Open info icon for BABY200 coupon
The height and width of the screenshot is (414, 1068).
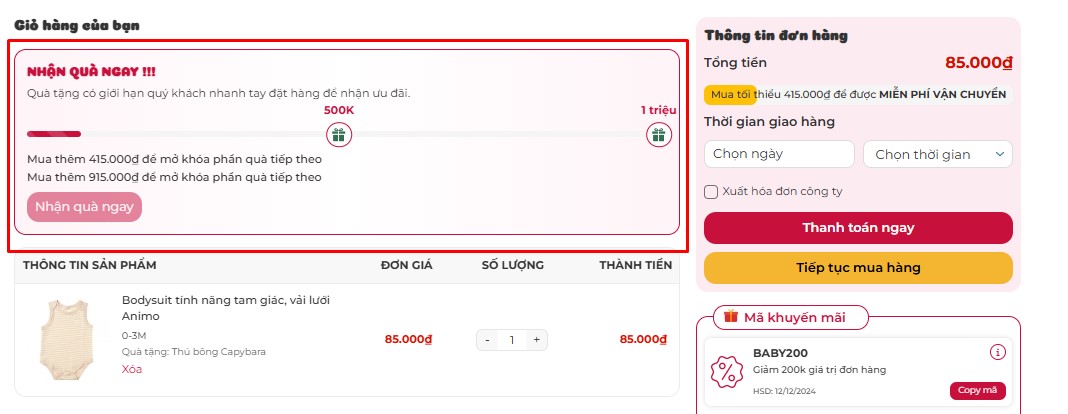pyautogui.click(x=998, y=352)
